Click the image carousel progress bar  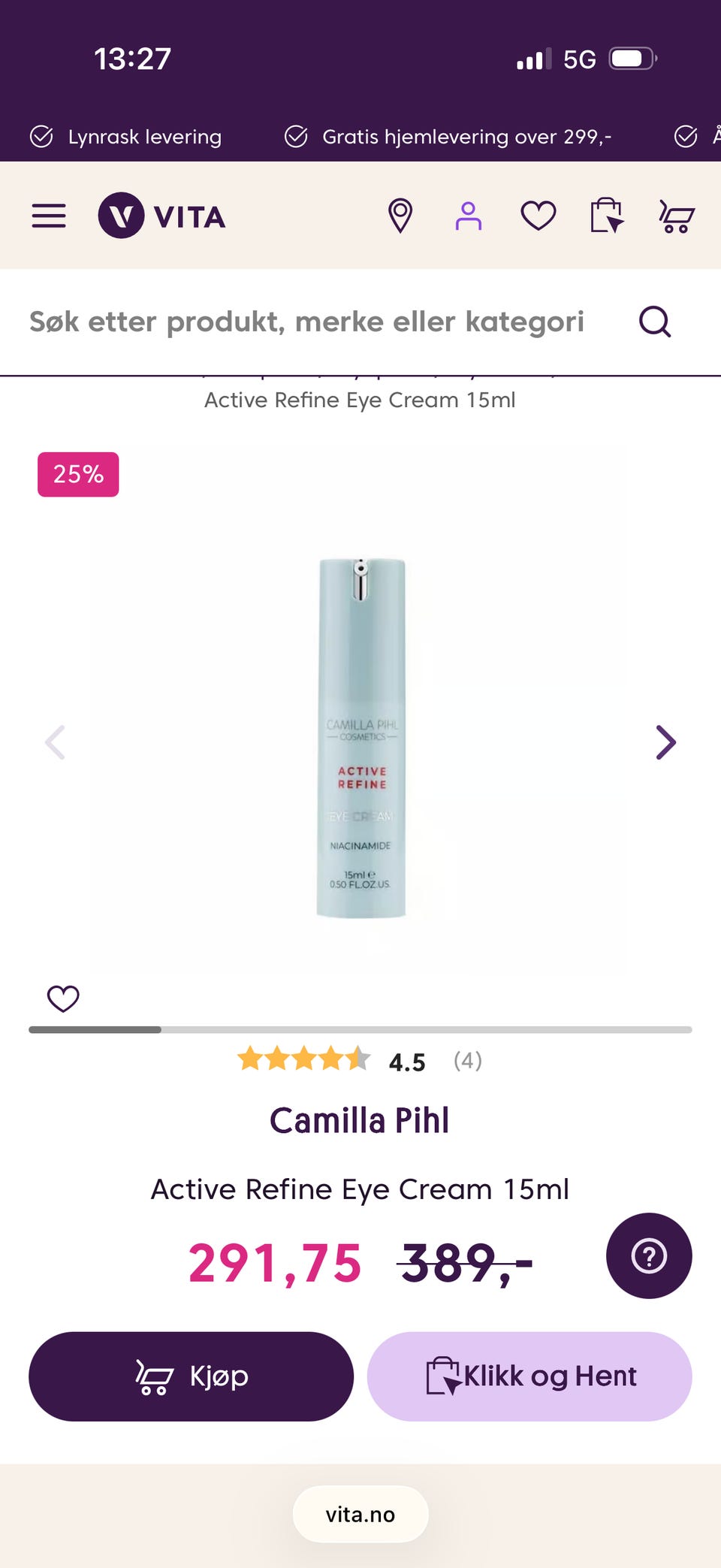point(360,1029)
